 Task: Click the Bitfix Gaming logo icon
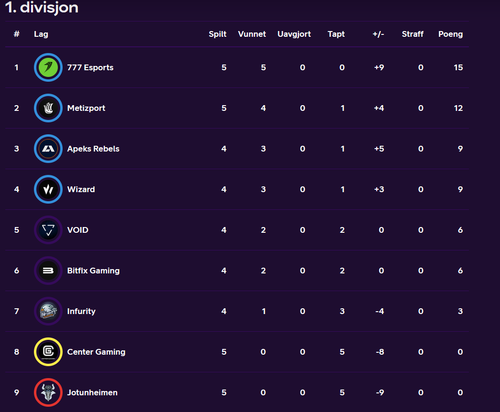pos(48,271)
